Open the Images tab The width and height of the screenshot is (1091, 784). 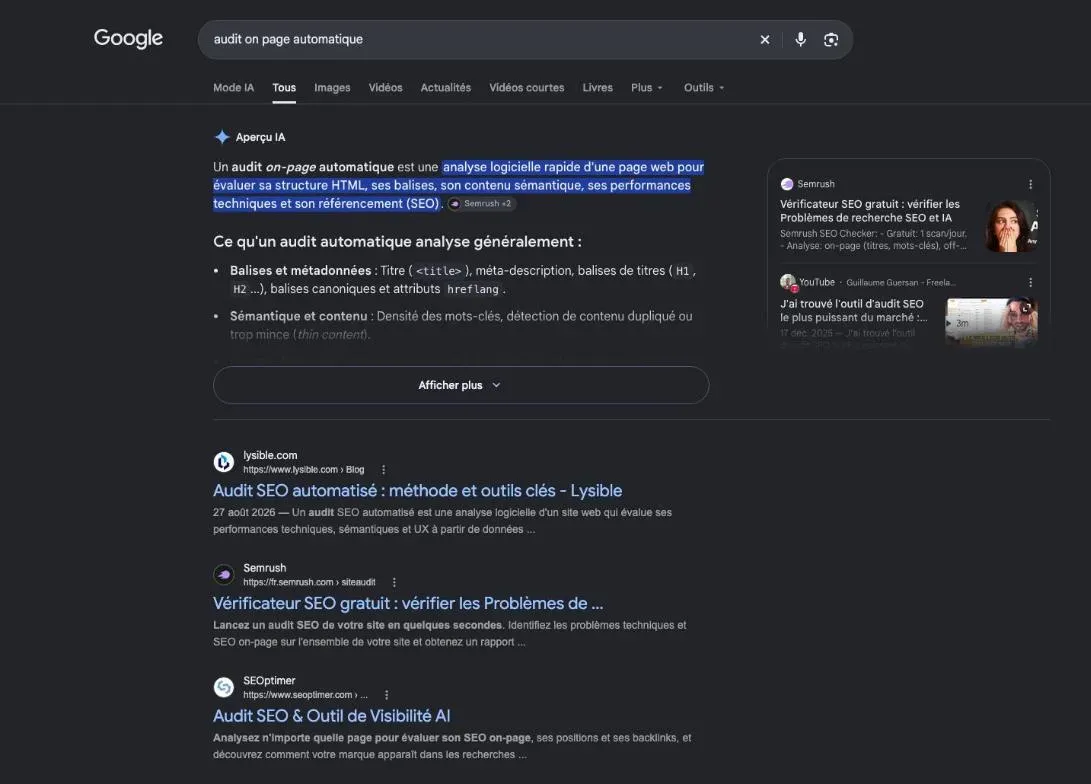tap(332, 88)
